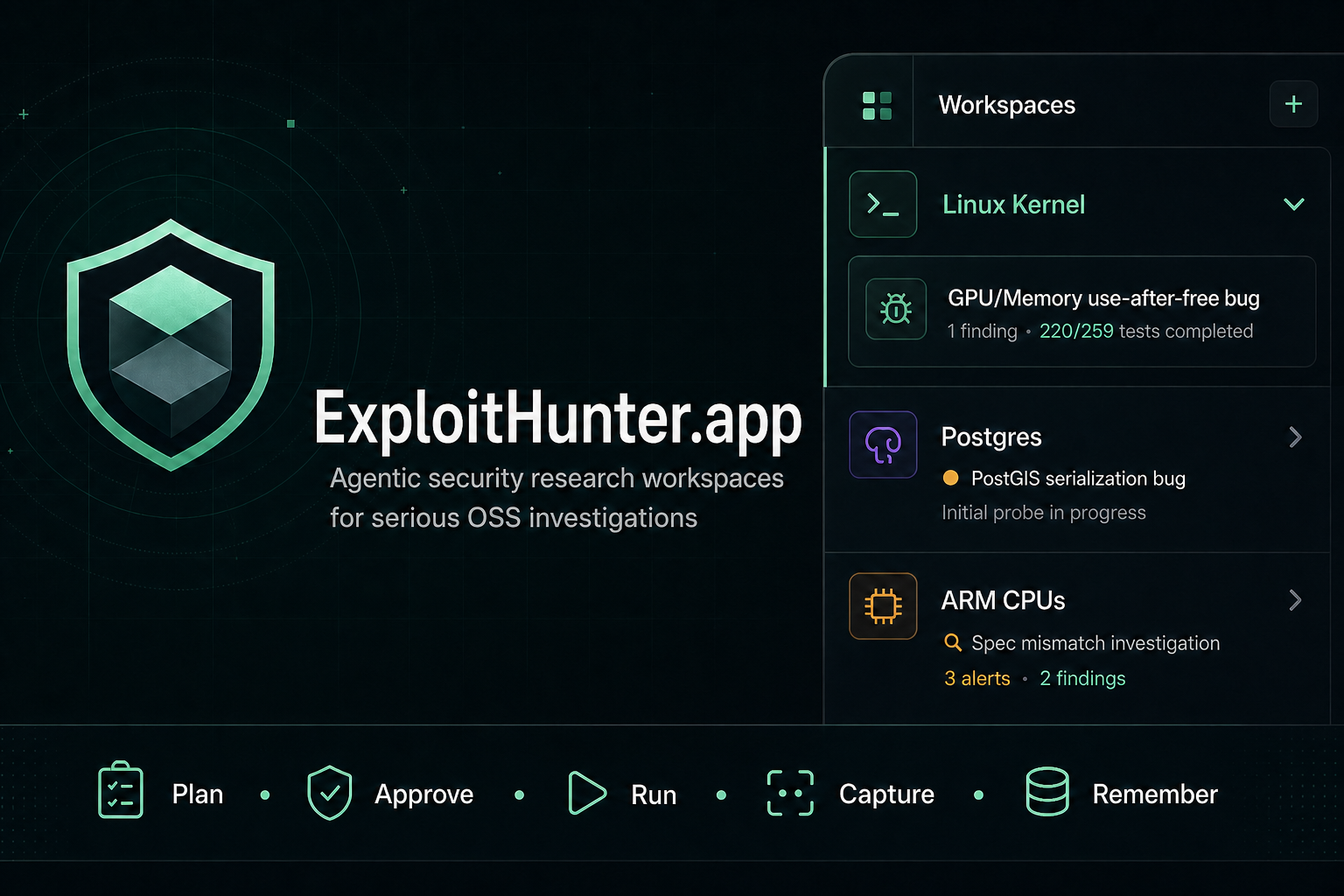This screenshot has height=896, width=1344.
Task: Click the ExploitHunter shield logo
Action: click(171, 345)
